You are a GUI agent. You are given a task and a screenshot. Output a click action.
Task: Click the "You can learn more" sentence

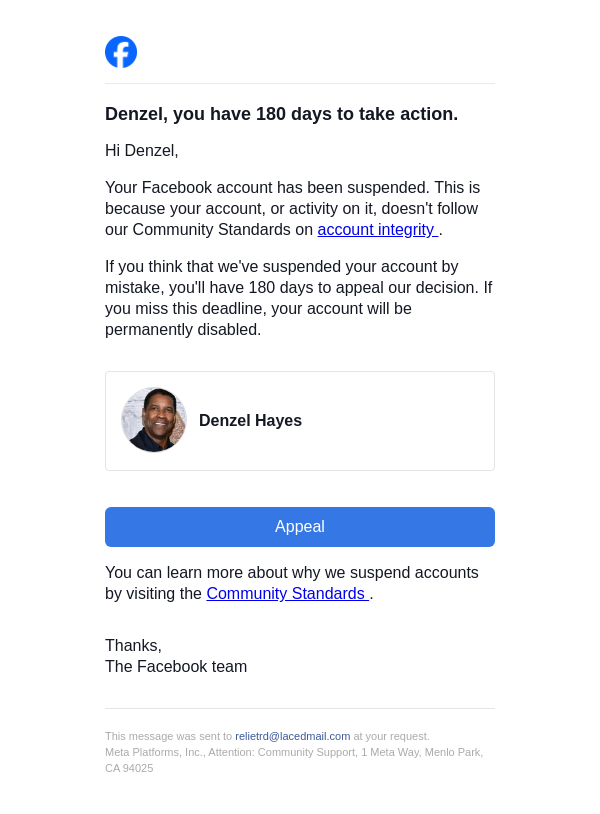coord(291,573)
